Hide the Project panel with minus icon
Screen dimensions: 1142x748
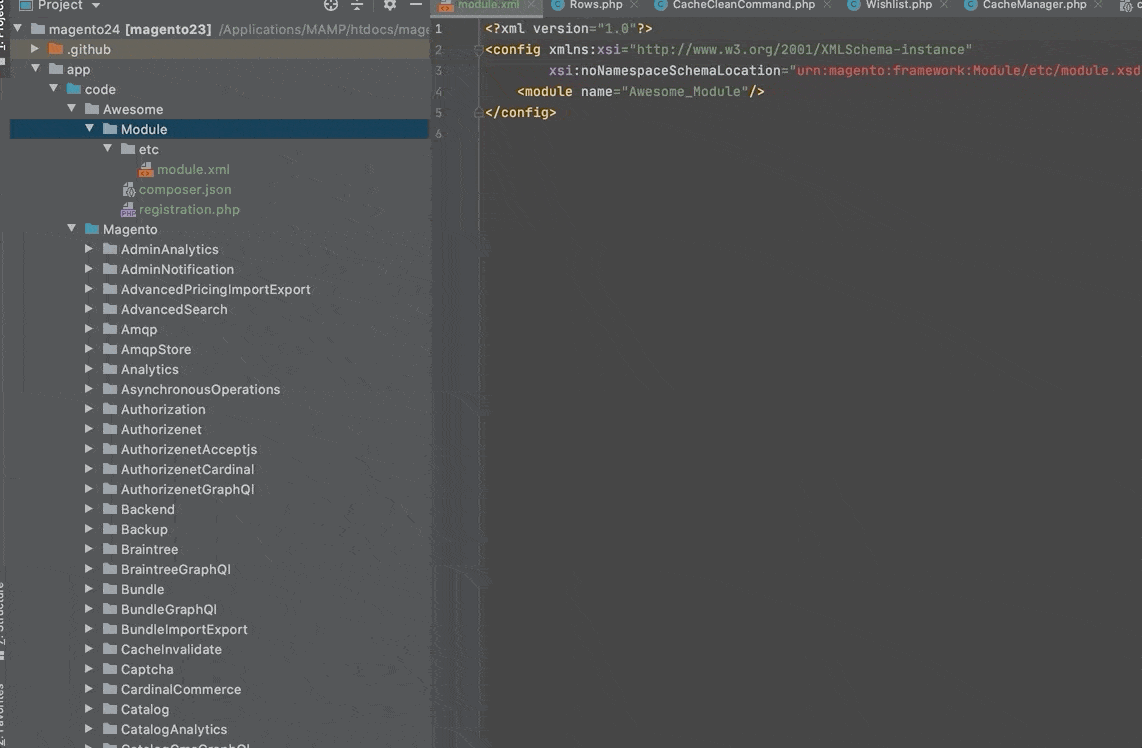click(416, 5)
